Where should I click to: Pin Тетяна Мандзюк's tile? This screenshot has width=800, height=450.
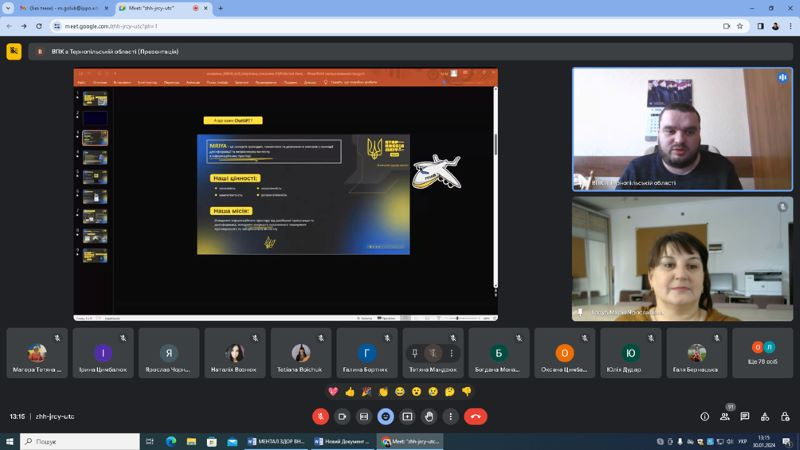(x=415, y=353)
